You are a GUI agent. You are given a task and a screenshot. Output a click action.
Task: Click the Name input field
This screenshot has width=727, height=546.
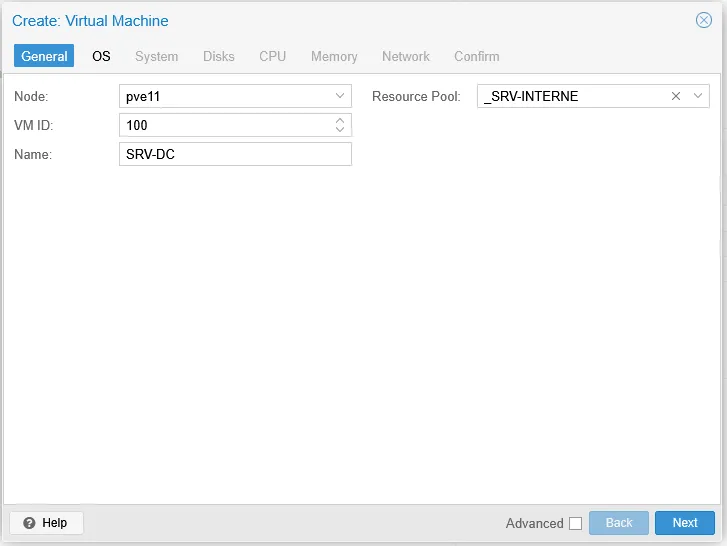coord(235,154)
